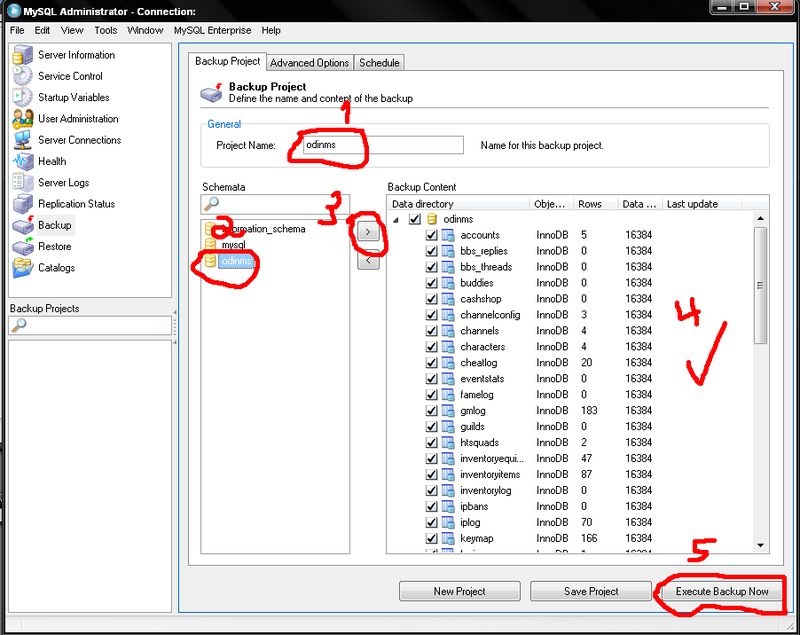
Task: Open the Catalogs sidebar icon
Action: [x=22, y=268]
